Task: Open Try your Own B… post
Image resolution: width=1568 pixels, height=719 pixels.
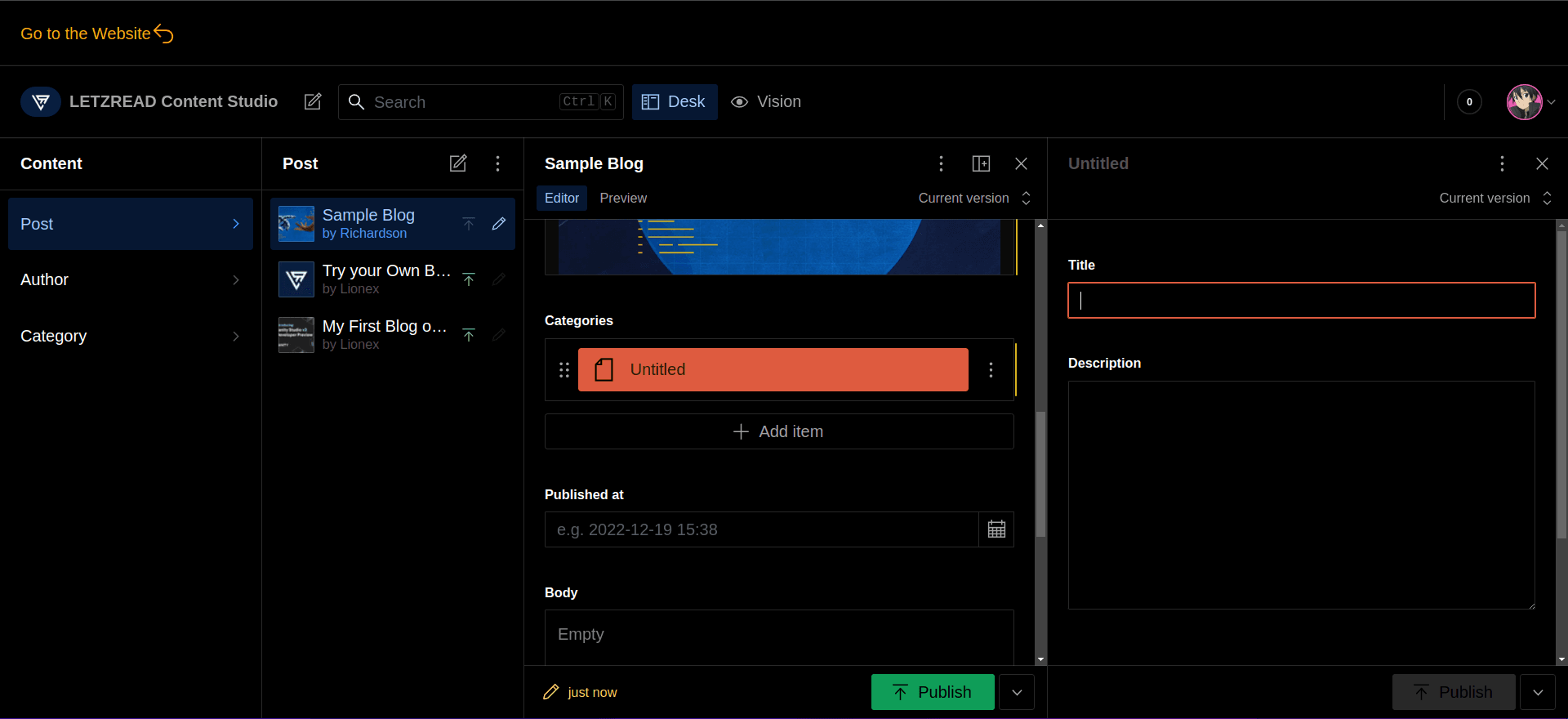Action: [393, 279]
